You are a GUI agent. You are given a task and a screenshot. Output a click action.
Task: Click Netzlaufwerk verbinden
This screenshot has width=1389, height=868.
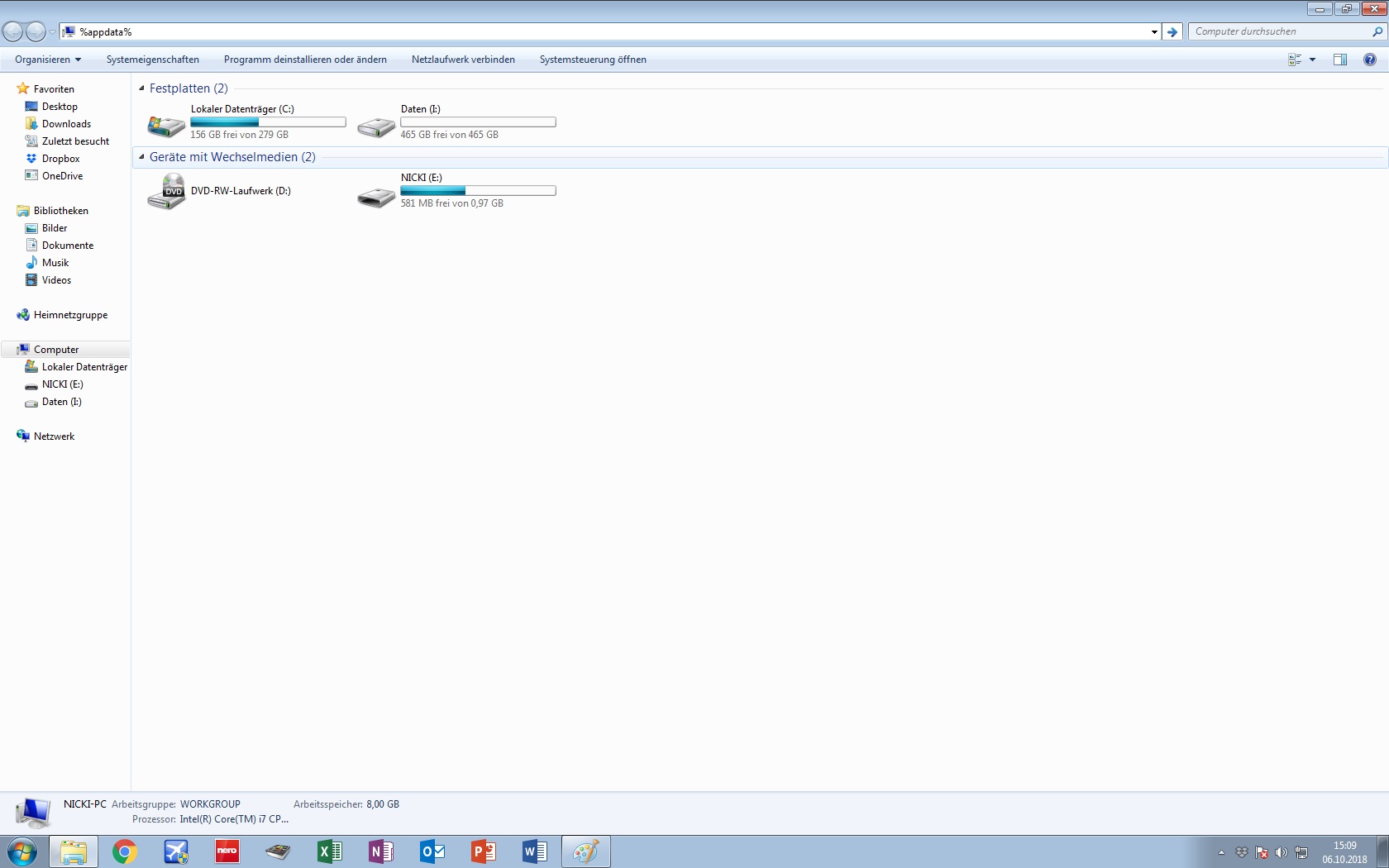[463, 60]
